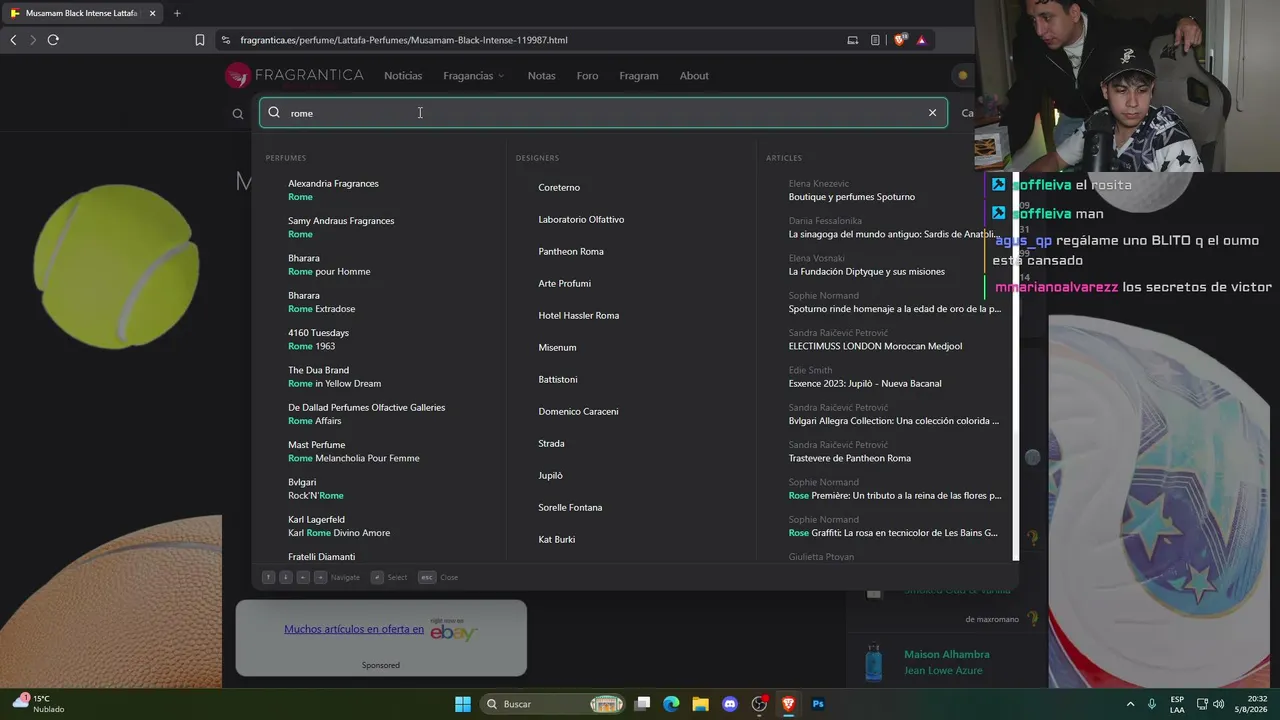Image resolution: width=1280 pixels, height=720 pixels.
Task: Open the Brave Shields icon
Action: 900,40
